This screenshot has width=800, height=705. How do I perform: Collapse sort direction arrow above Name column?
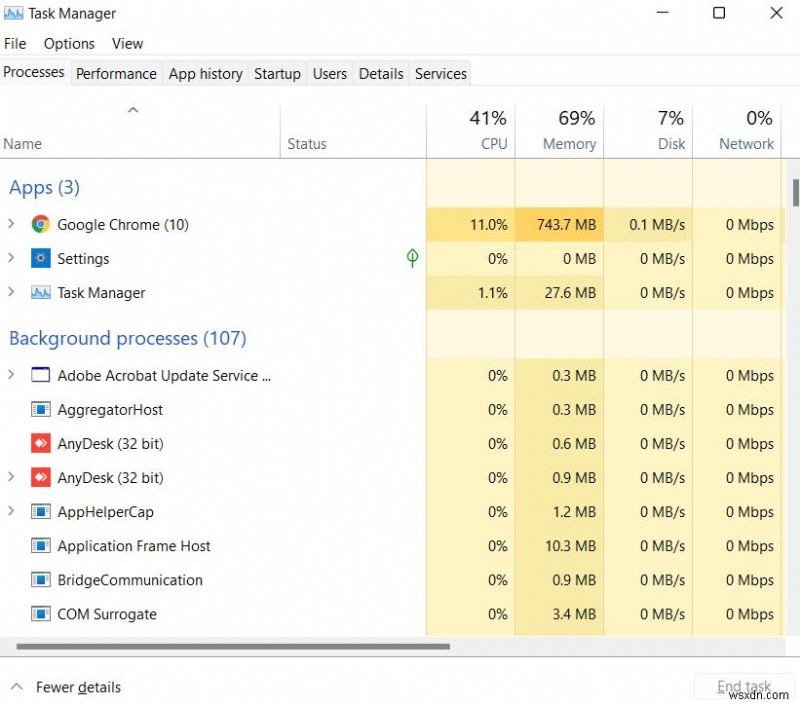point(133,110)
